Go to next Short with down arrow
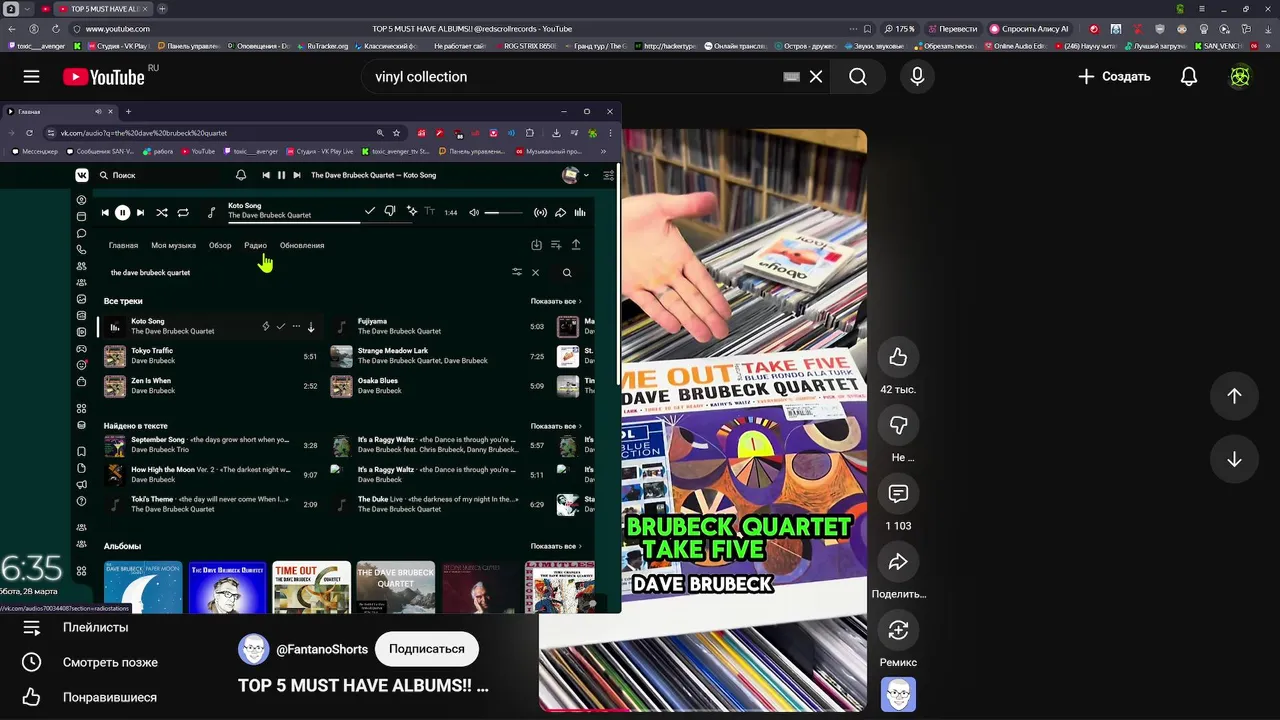Viewport: 1280px width, 720px height. (x=1234, y=459)
